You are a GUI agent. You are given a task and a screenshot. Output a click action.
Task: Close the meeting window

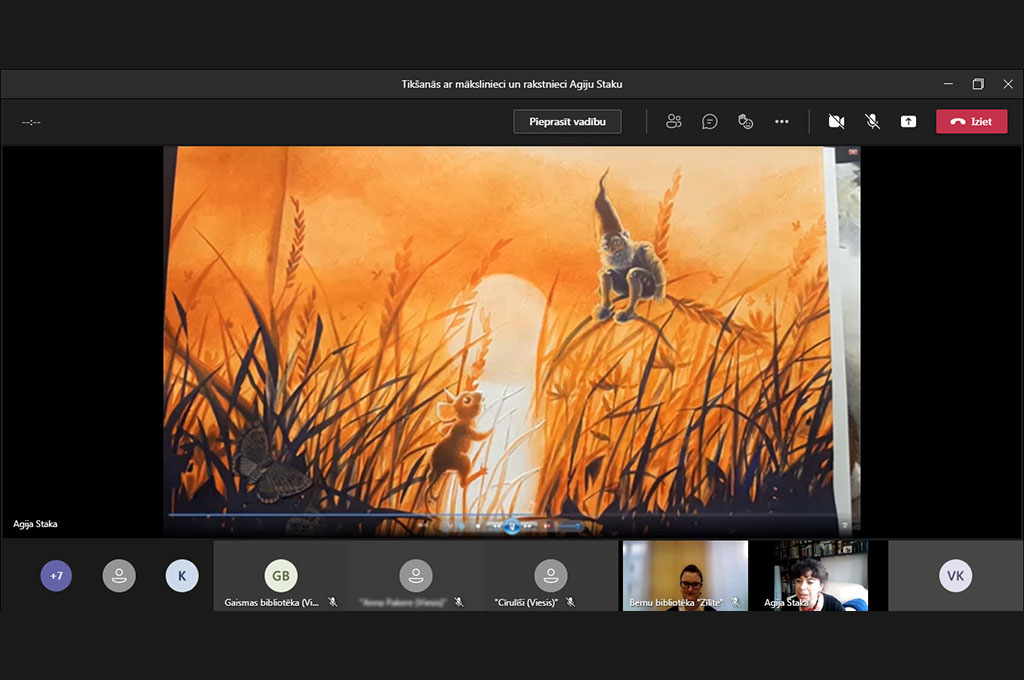(1008, 84)
